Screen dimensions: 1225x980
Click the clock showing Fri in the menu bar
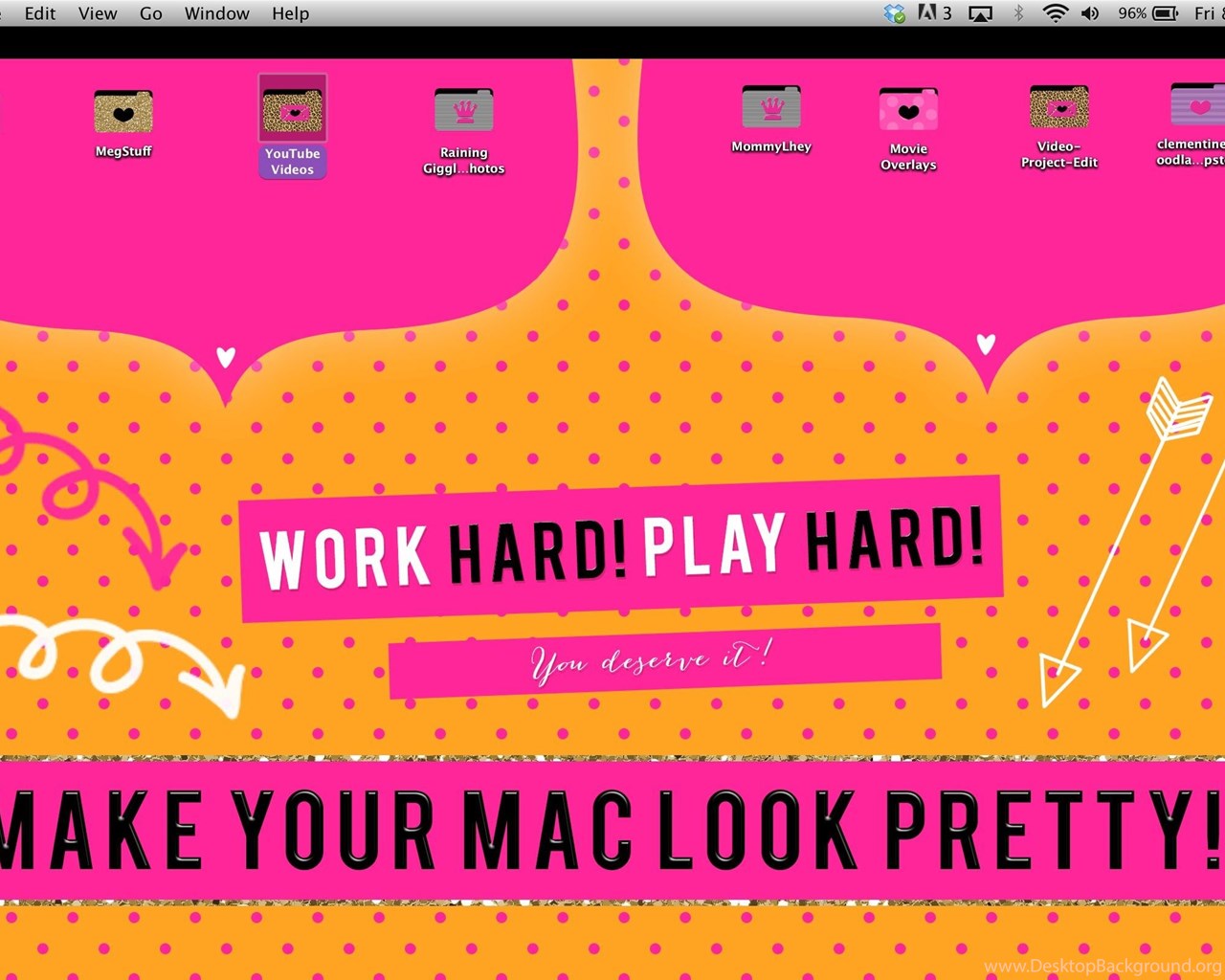pos(1209,13)
